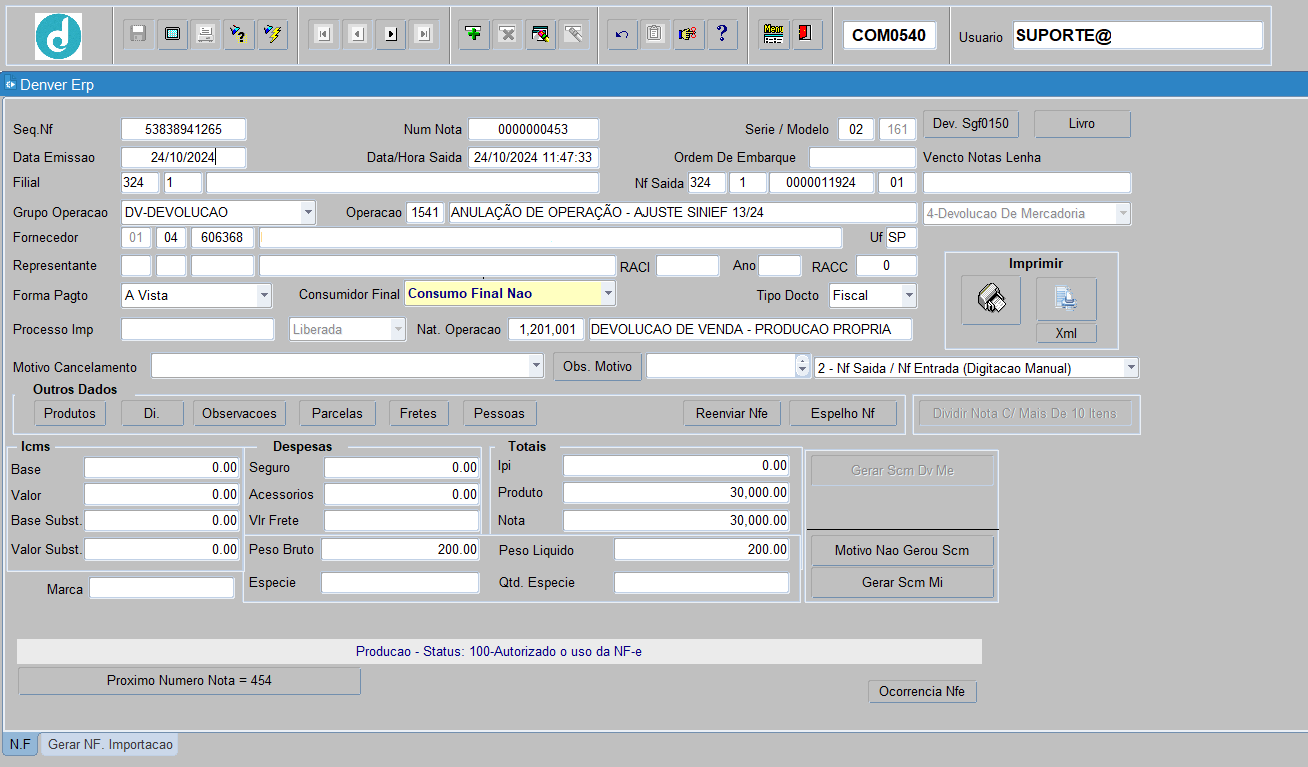Click the Livro button

[x=1082, y=124]
